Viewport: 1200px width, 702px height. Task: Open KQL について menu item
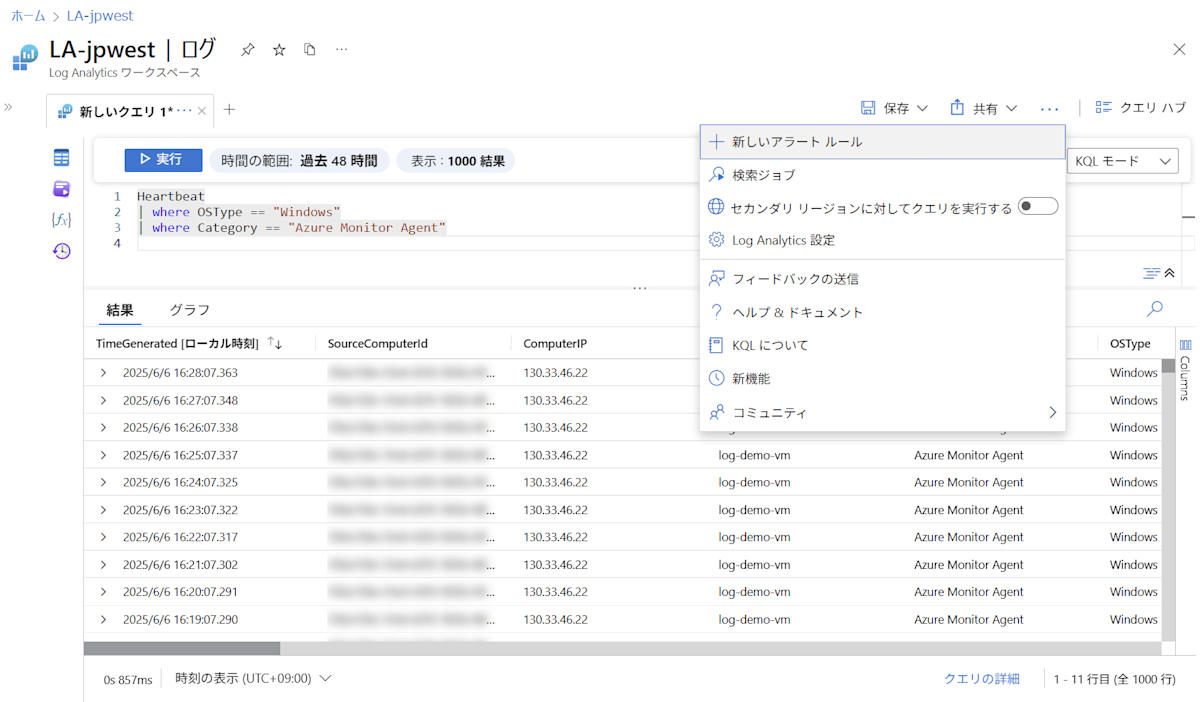click(883, 345)
